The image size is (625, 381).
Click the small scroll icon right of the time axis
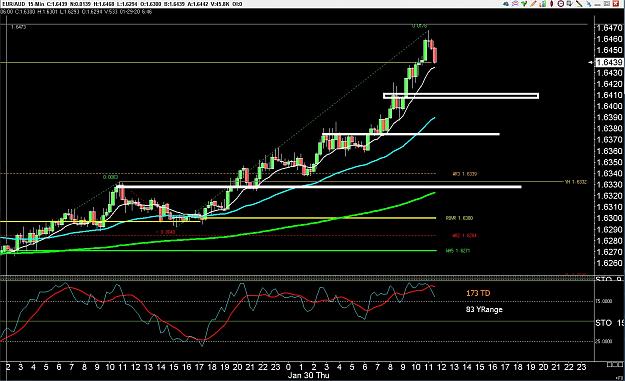coord(615,364)
